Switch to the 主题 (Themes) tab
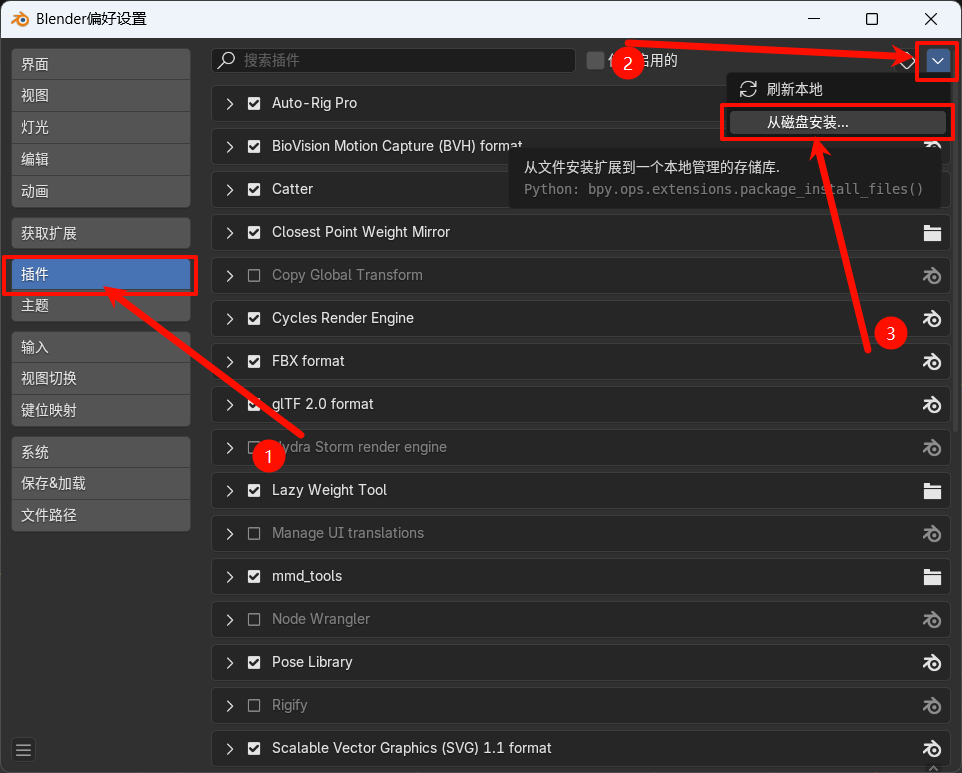This screenshot has height=773, width=962. click(x=101, y=306)
